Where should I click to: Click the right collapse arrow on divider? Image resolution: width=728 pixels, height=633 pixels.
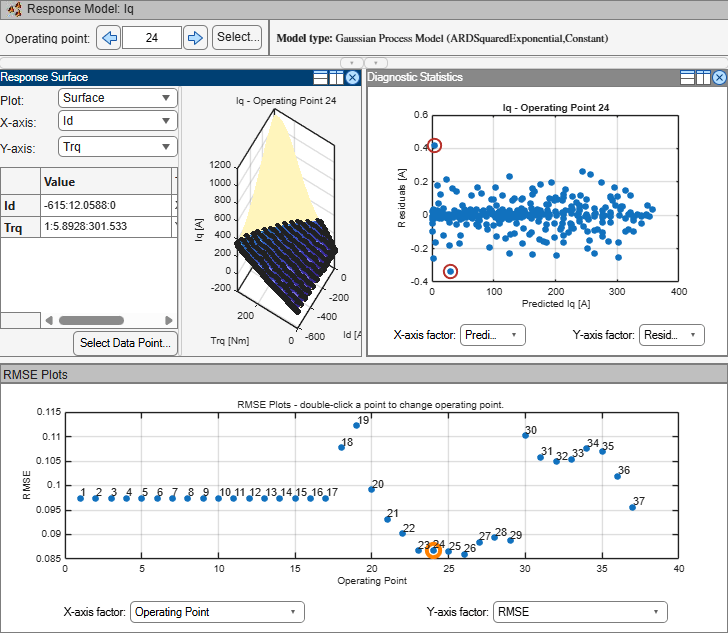[376, 62]
